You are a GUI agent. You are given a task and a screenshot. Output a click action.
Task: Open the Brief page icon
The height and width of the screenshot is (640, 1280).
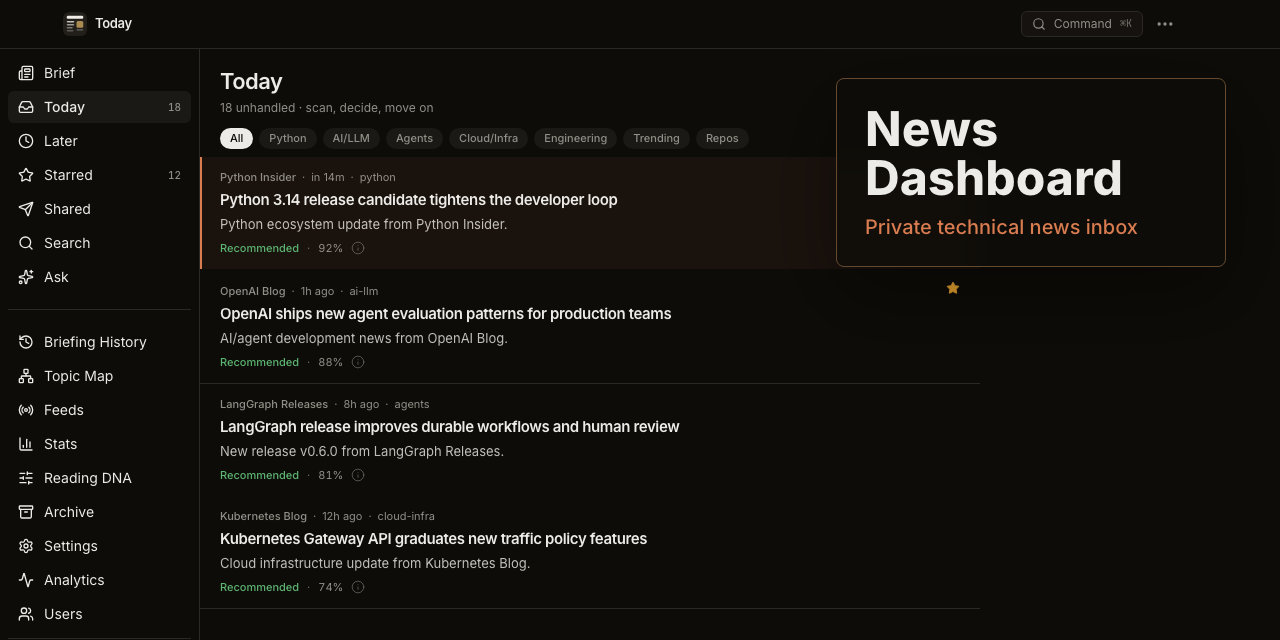point(26,73)
